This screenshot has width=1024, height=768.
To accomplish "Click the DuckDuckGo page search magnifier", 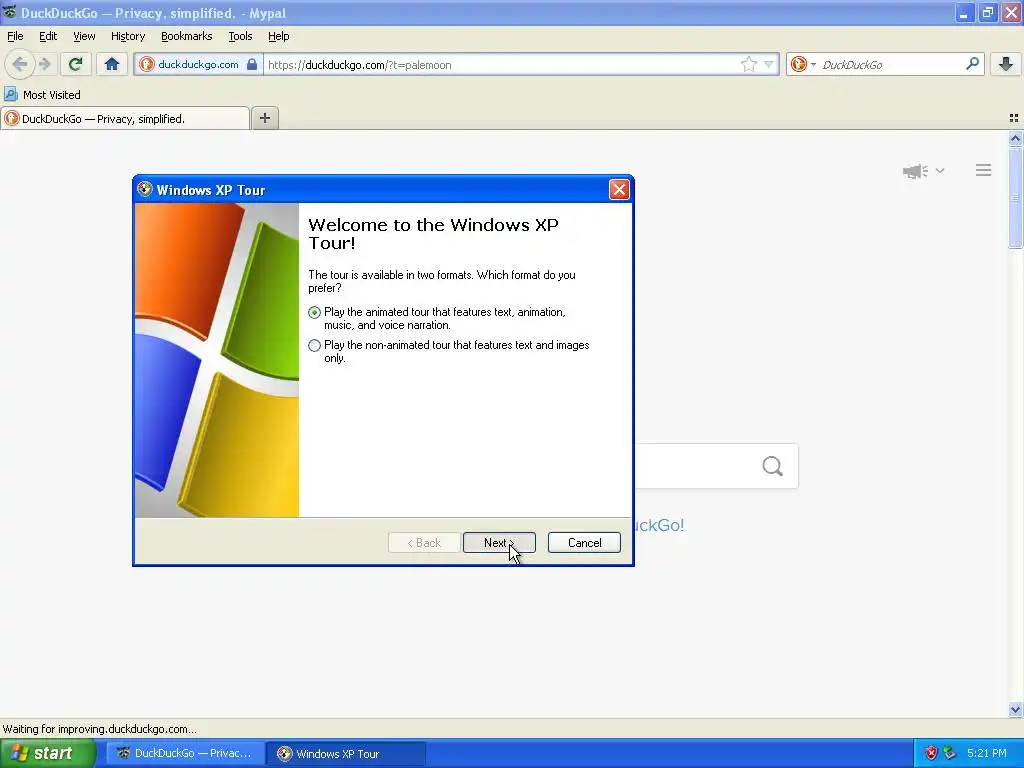I will 773,466.
